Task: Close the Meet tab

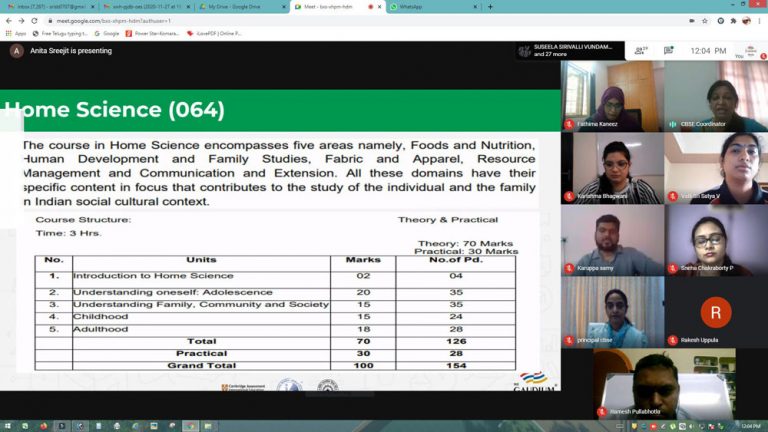Action: pyautogui.click(x=379, y=7)
